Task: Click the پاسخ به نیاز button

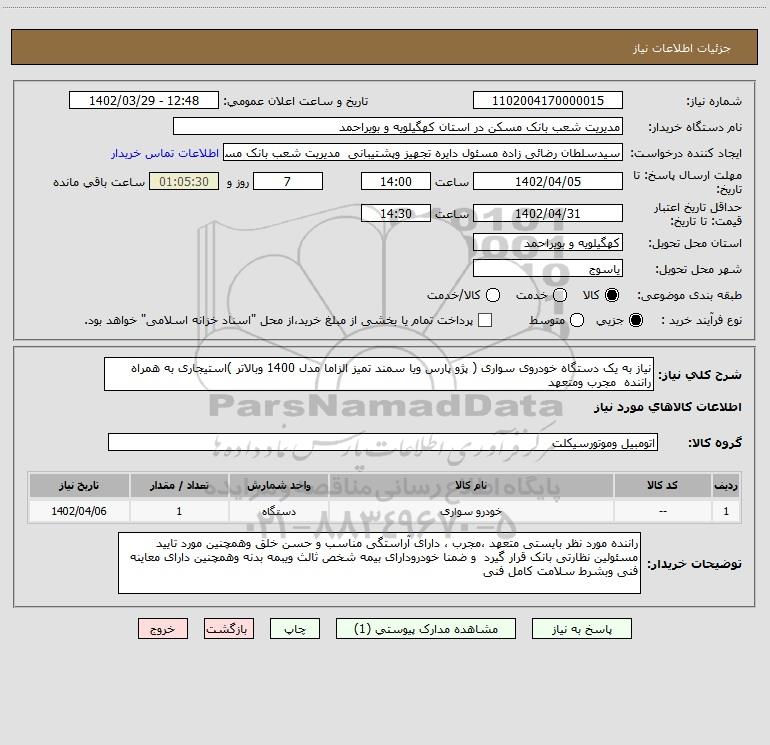Action: (581, 629)
